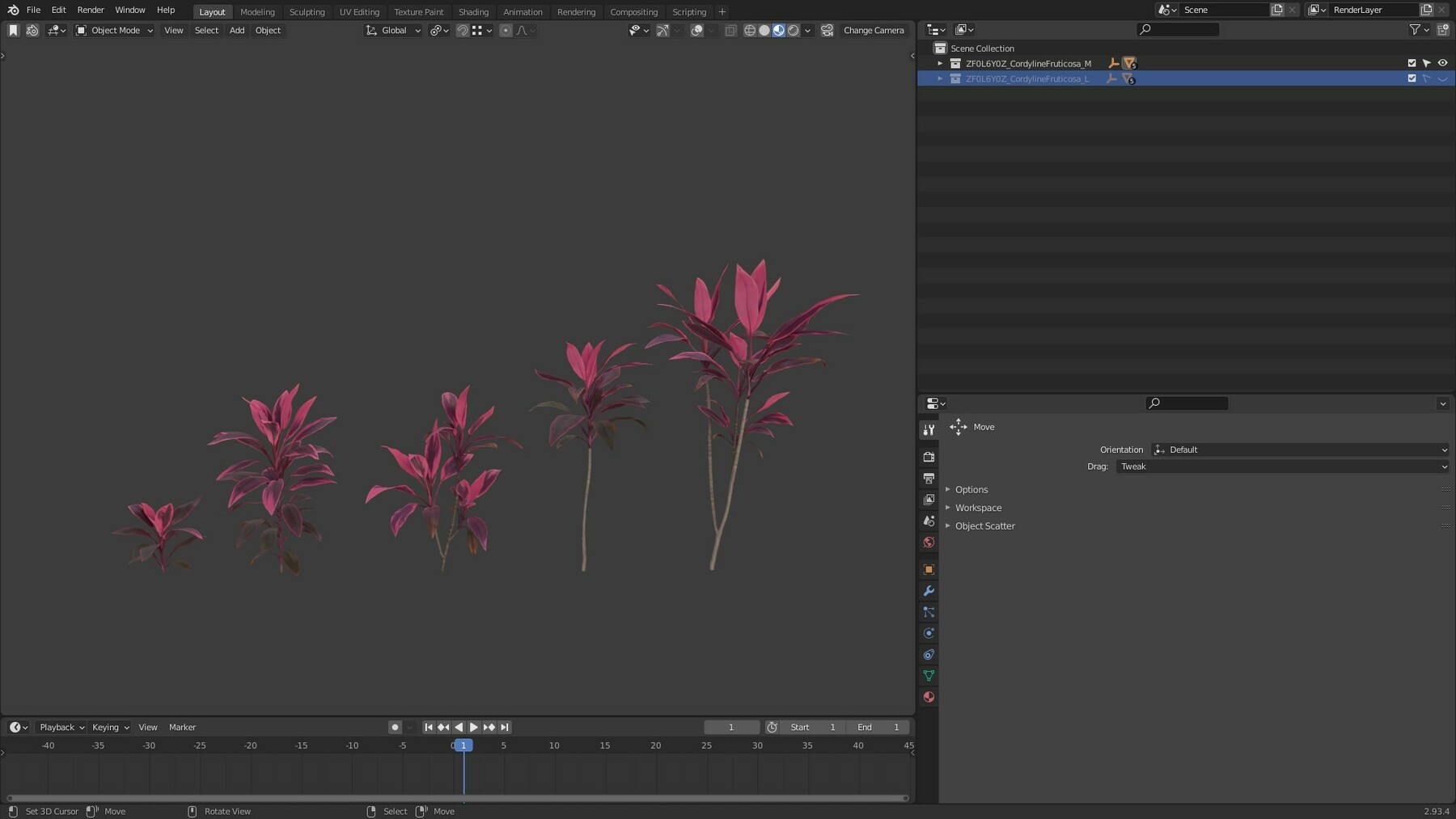Open the Object properties tab

[929, 569]
